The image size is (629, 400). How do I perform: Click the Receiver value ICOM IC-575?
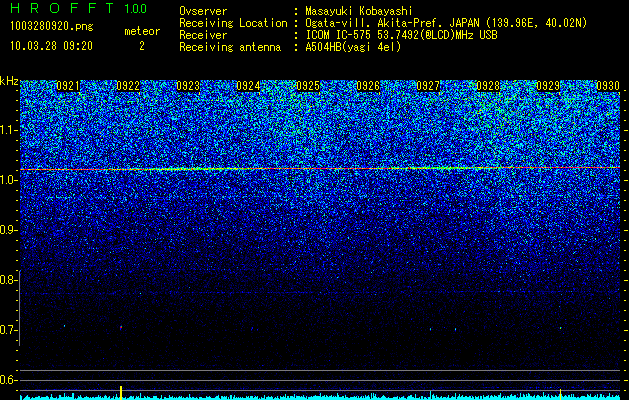339,35
